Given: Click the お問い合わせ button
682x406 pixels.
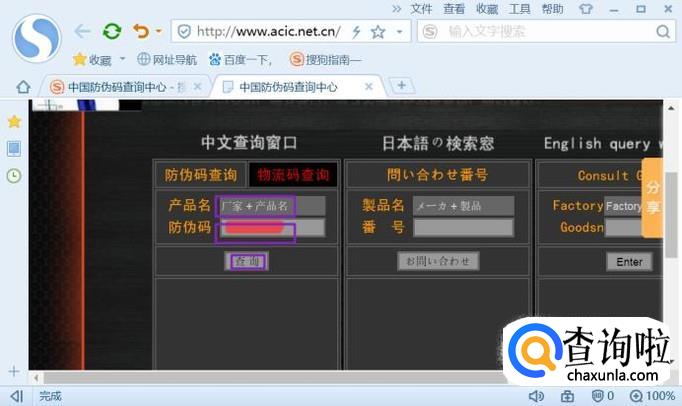Looking at the screenshot, I should [438, 261].
